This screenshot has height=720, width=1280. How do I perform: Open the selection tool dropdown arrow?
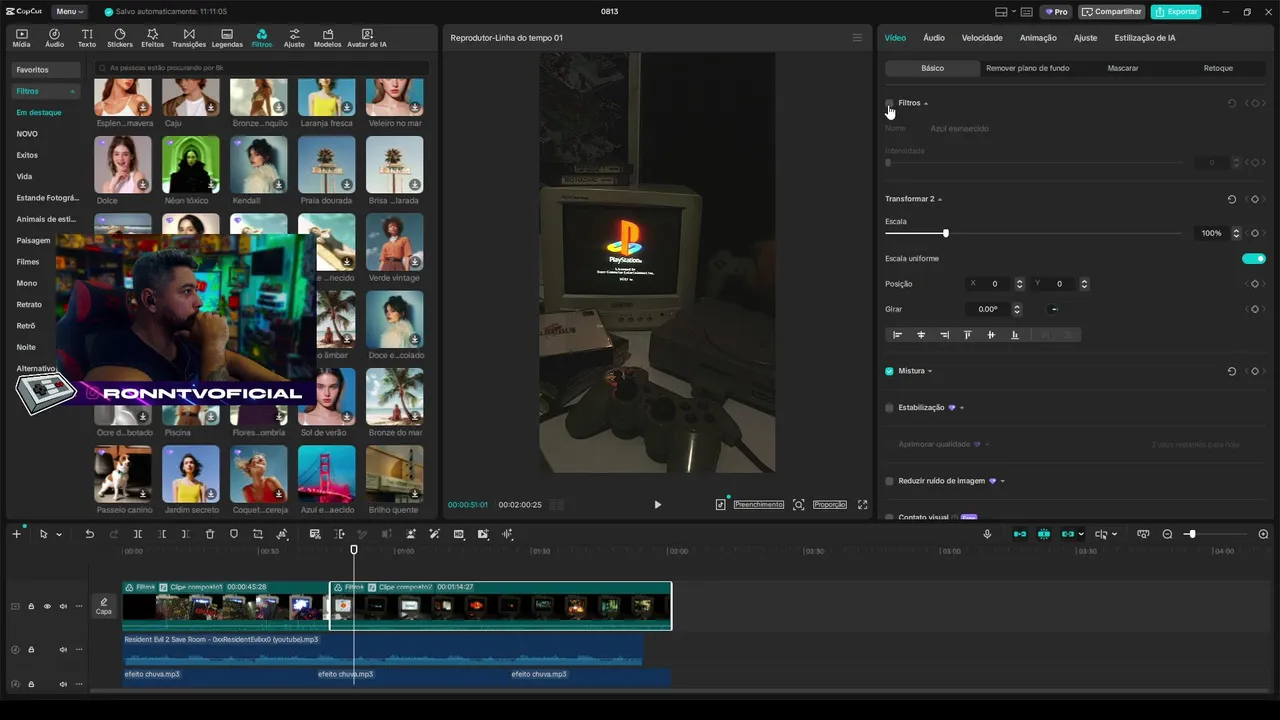[59, 535]
